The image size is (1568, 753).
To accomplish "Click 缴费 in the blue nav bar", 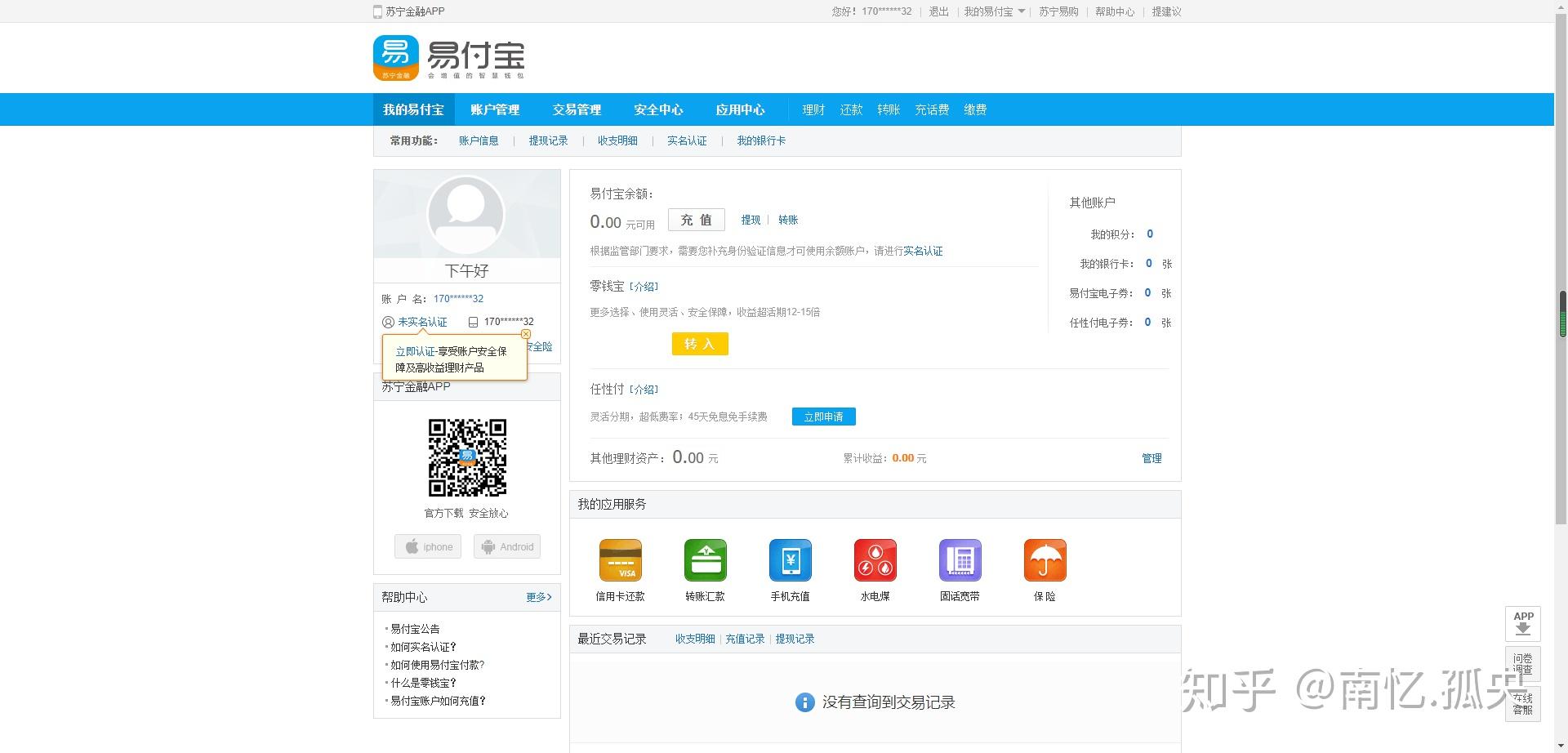I will point(975,109).
